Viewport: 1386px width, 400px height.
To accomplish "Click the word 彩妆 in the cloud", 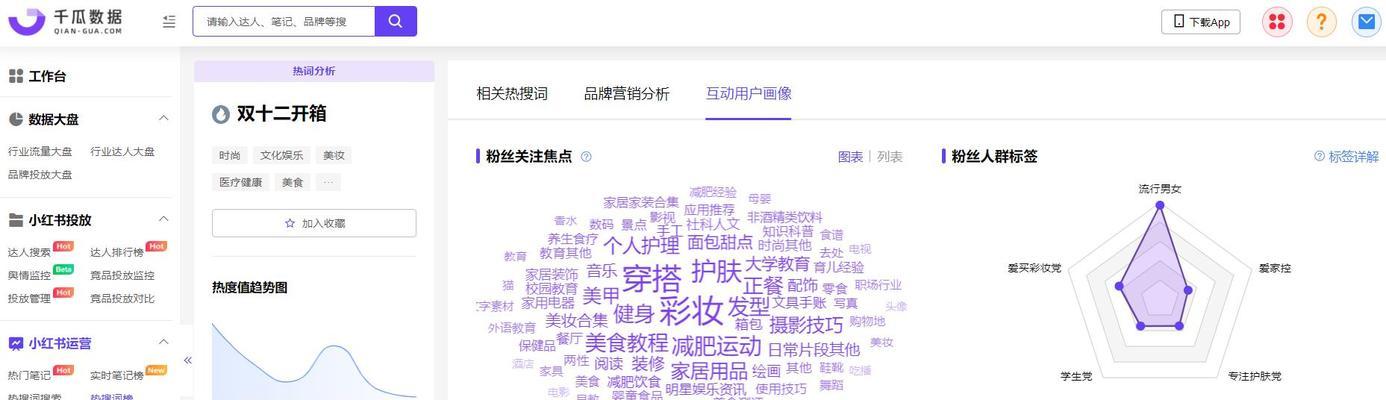I will pos(691,310).
